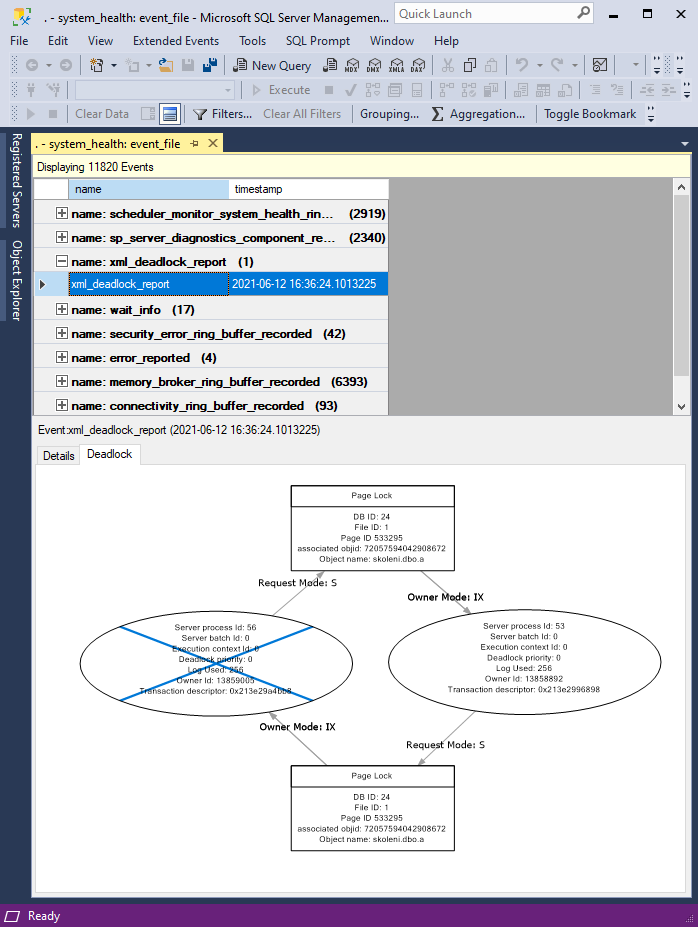Click the Open File folder icon
698x927 pixels.
(166, 66)
